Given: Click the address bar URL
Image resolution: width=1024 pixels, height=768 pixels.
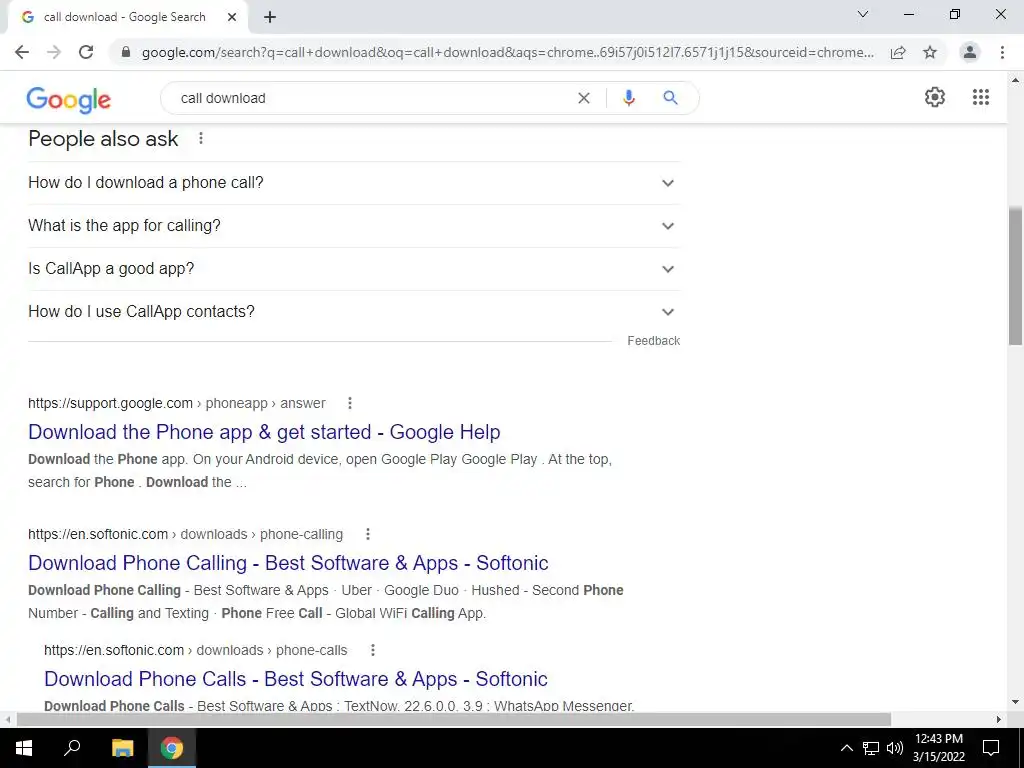Looking at the screenshot, I should click(507, 52).
